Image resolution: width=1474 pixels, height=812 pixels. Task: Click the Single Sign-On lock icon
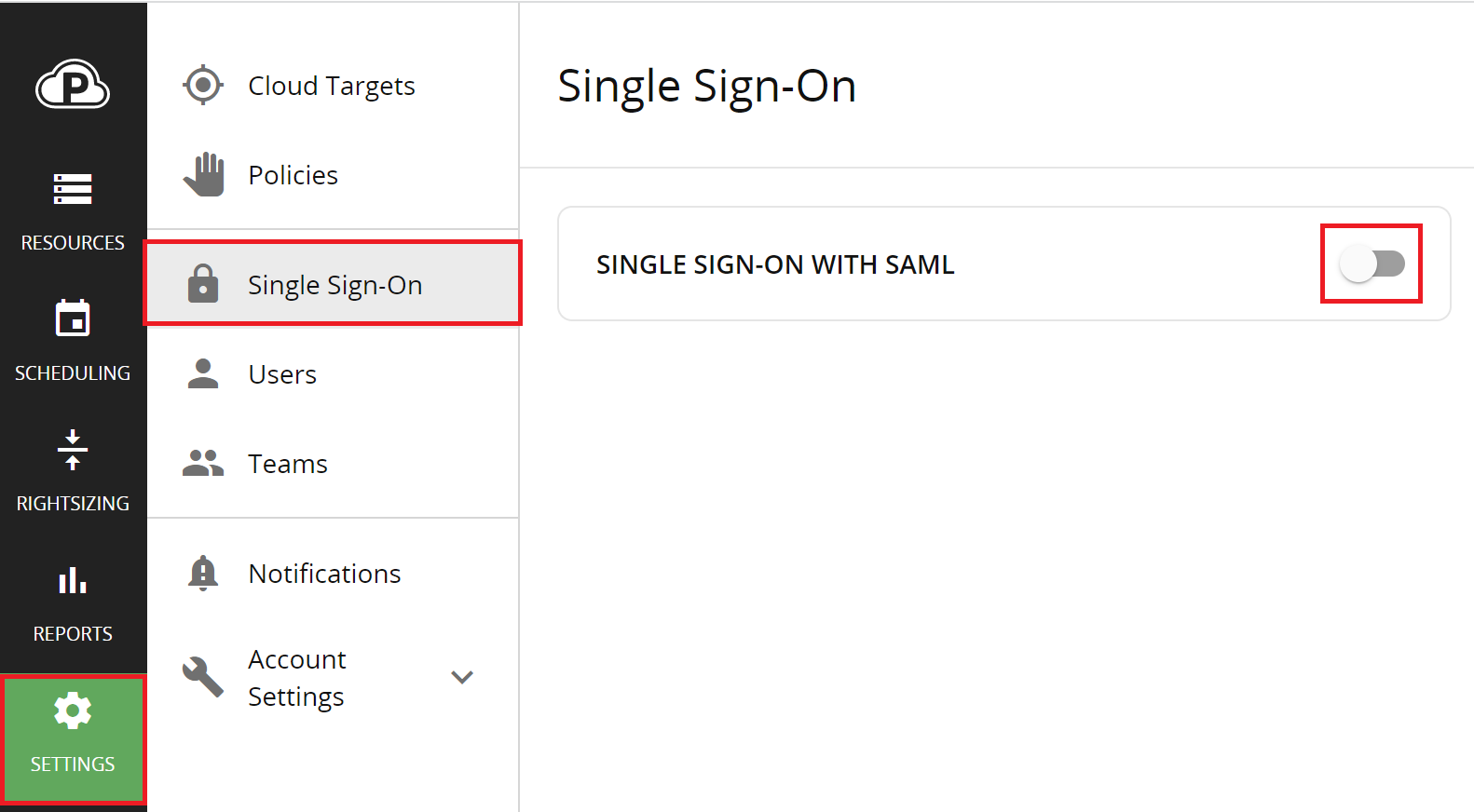[x=203, y=284]
